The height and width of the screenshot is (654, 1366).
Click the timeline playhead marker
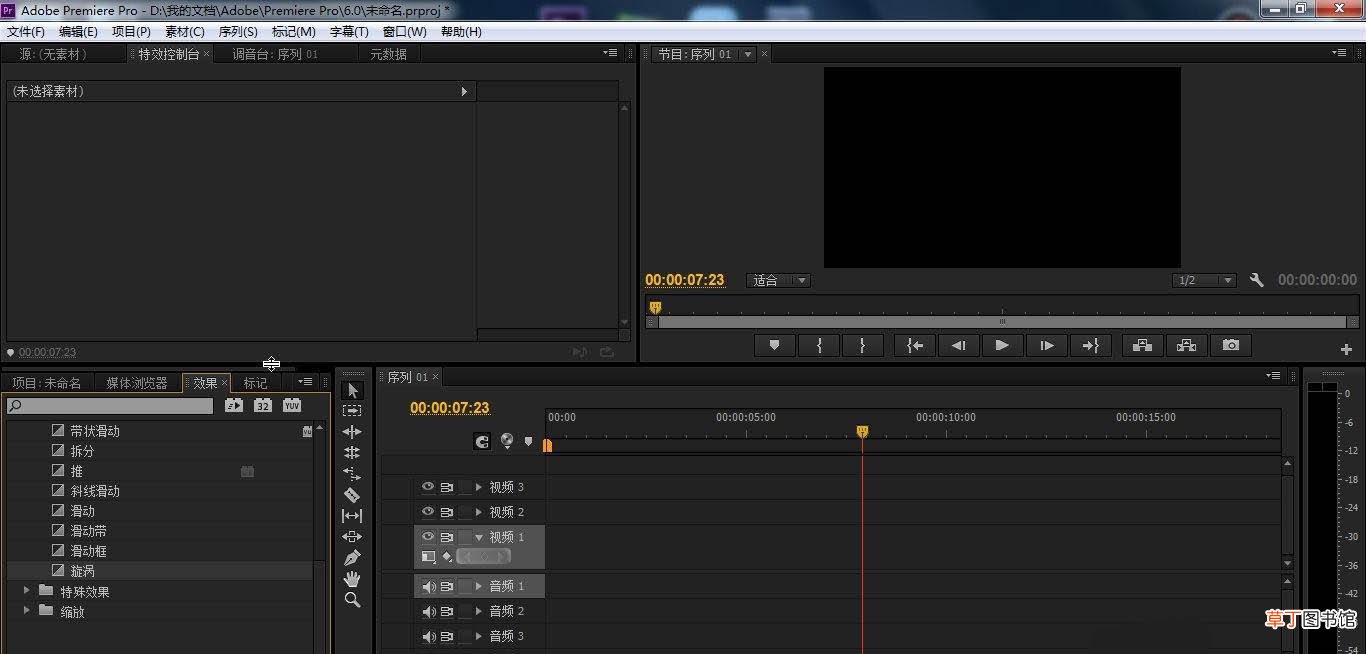tap(862, 432)
